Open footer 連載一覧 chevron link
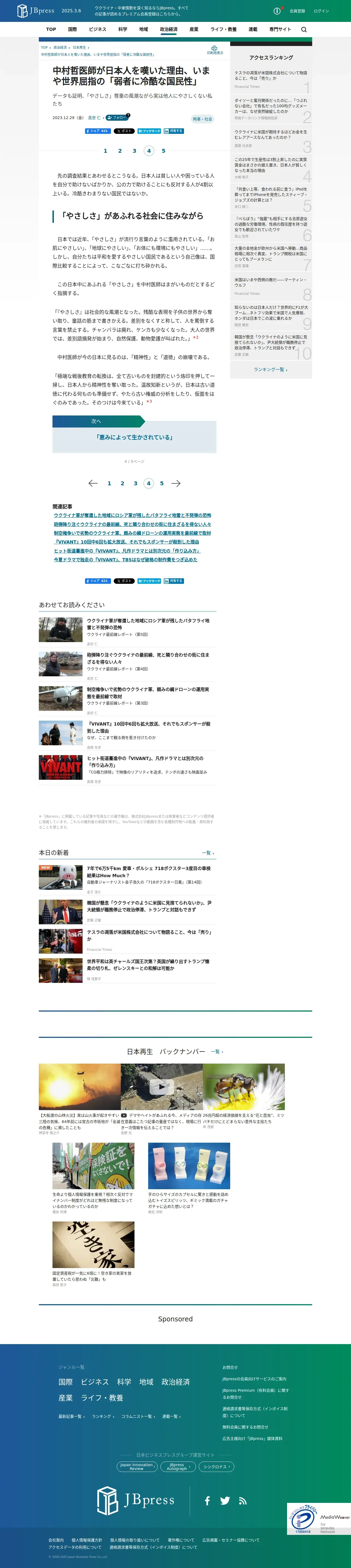 172,1416
